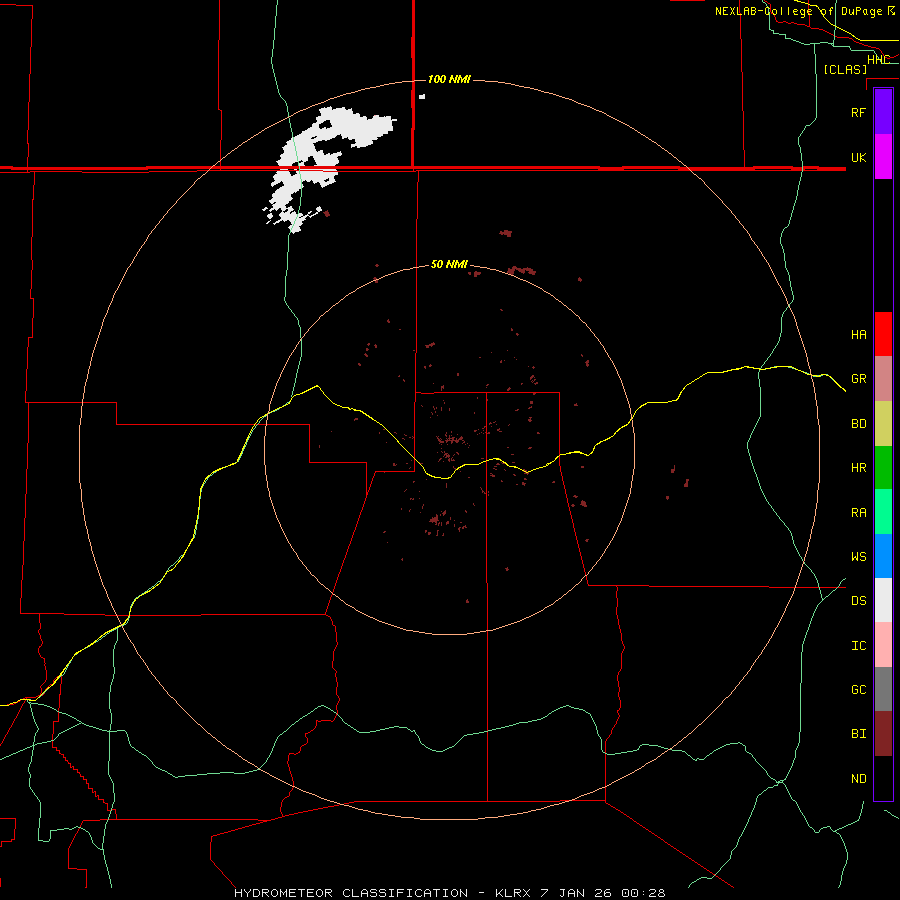Click the UK legend label
900x900 pixels.
pos(858,157)
